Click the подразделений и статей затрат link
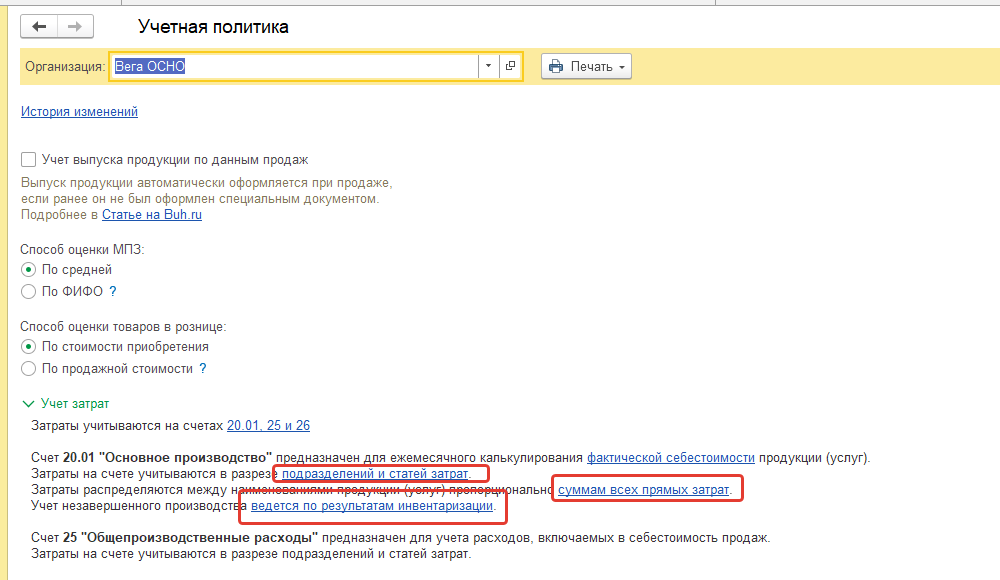This screenshot has height=580, width=1000. click(375, 473)
